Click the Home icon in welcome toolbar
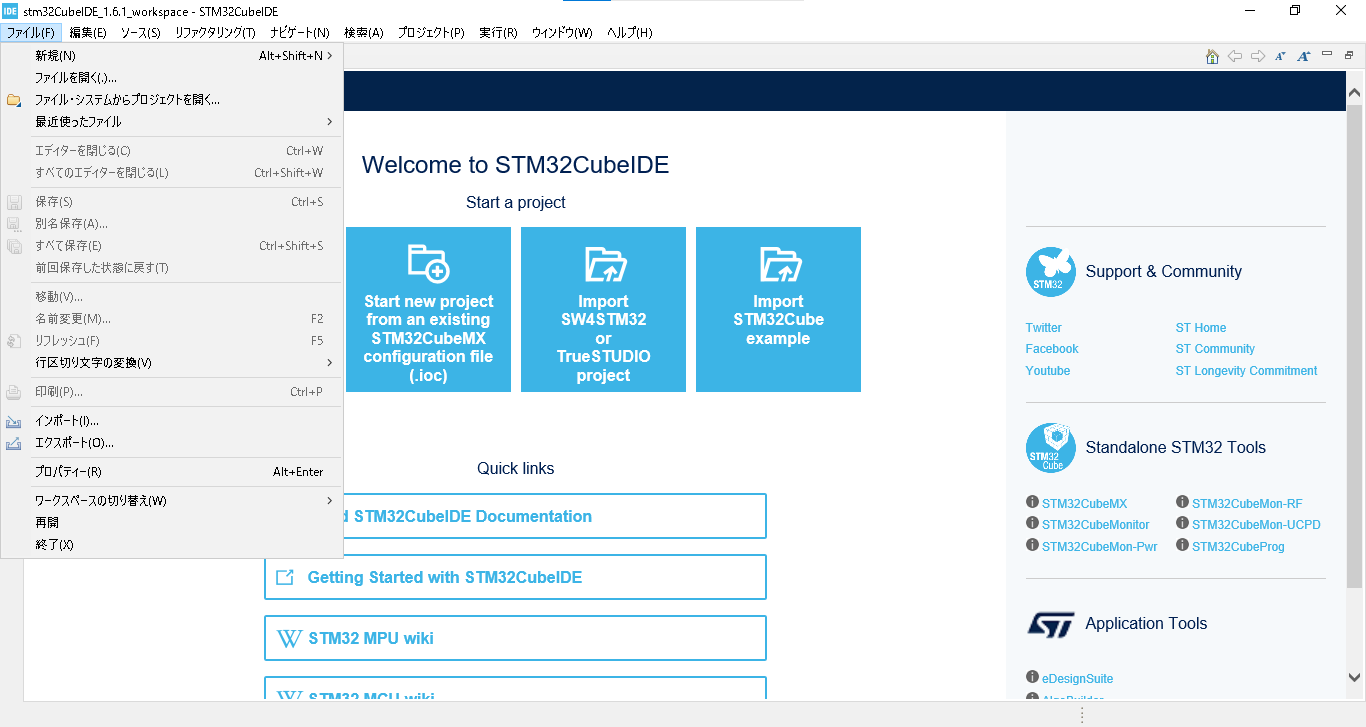 [1212, 57]
